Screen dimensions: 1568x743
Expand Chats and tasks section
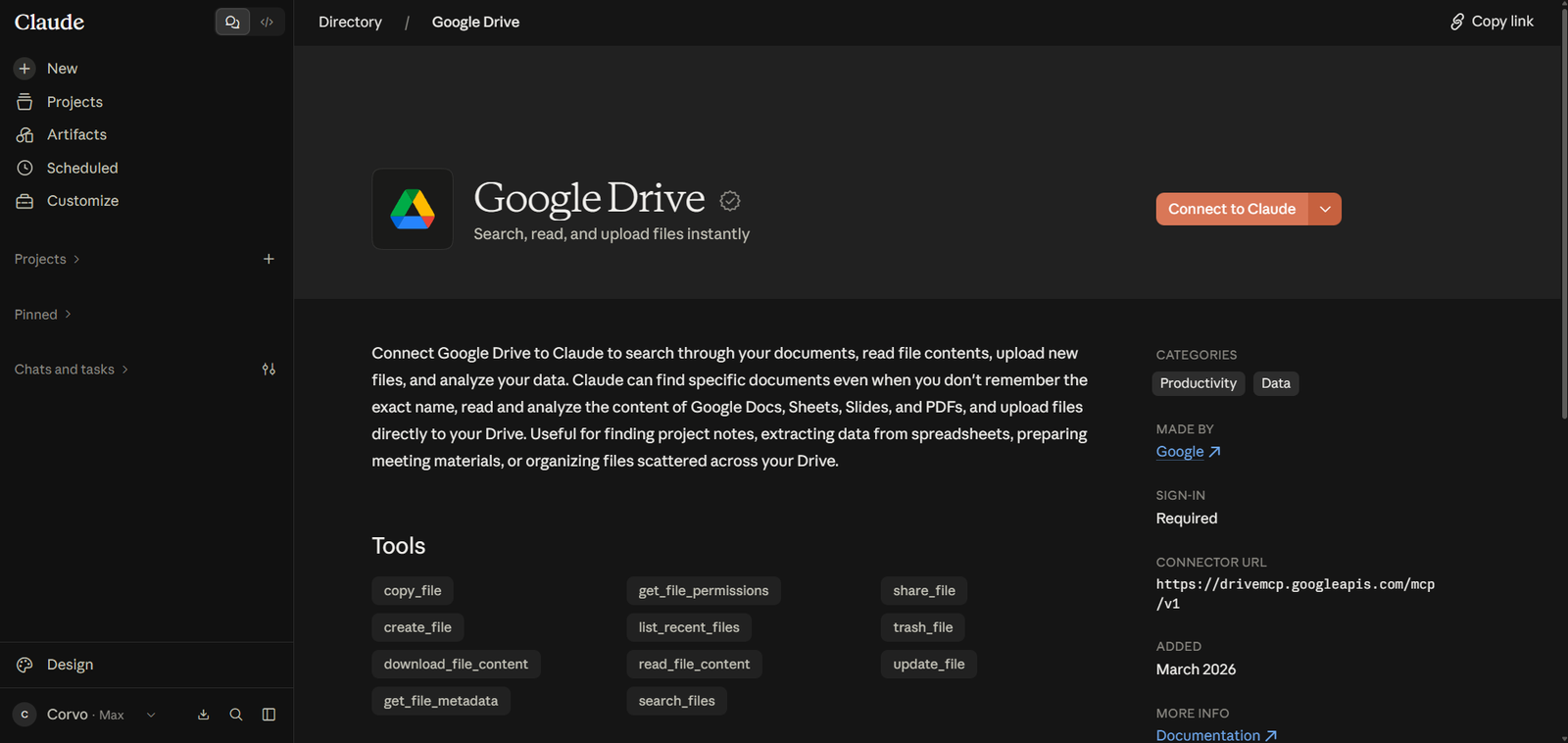pyautogui.click(x=72, y=370)
